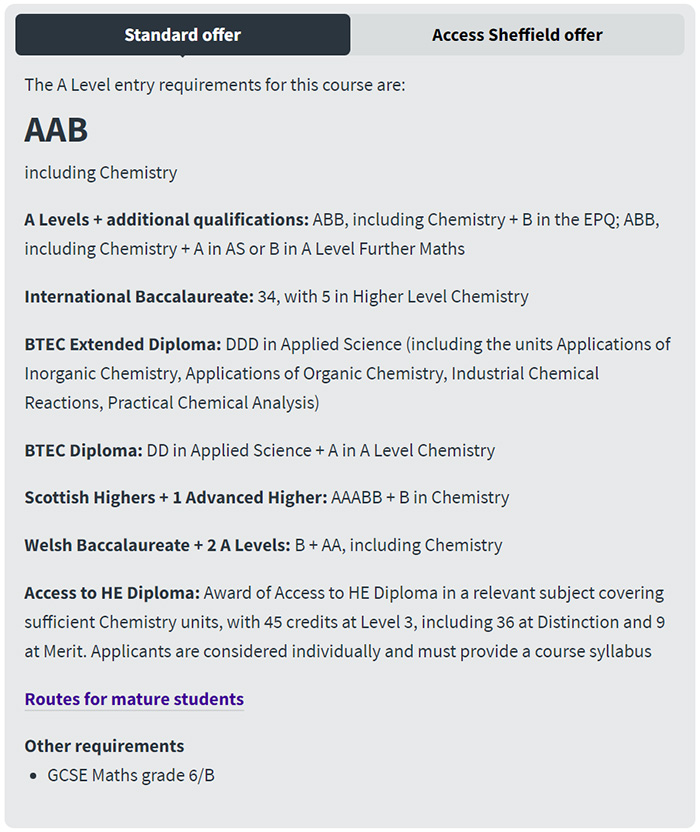This screenshot has height=832, width=700.
Task: Click the 'including Chemistry' text under AAB
Action: pyautogui.click(x=101, y=173)
